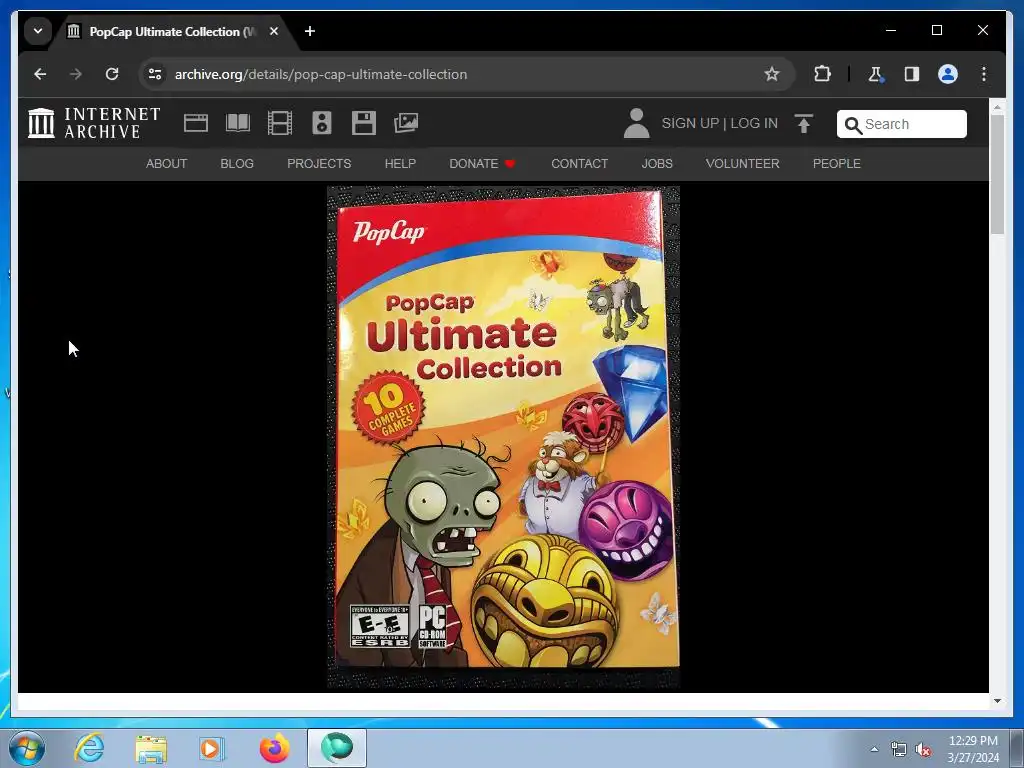The width and height of the screenshot is (1024, 768).
Task: Click the upload arrow icon
Action: click(804, 123)
